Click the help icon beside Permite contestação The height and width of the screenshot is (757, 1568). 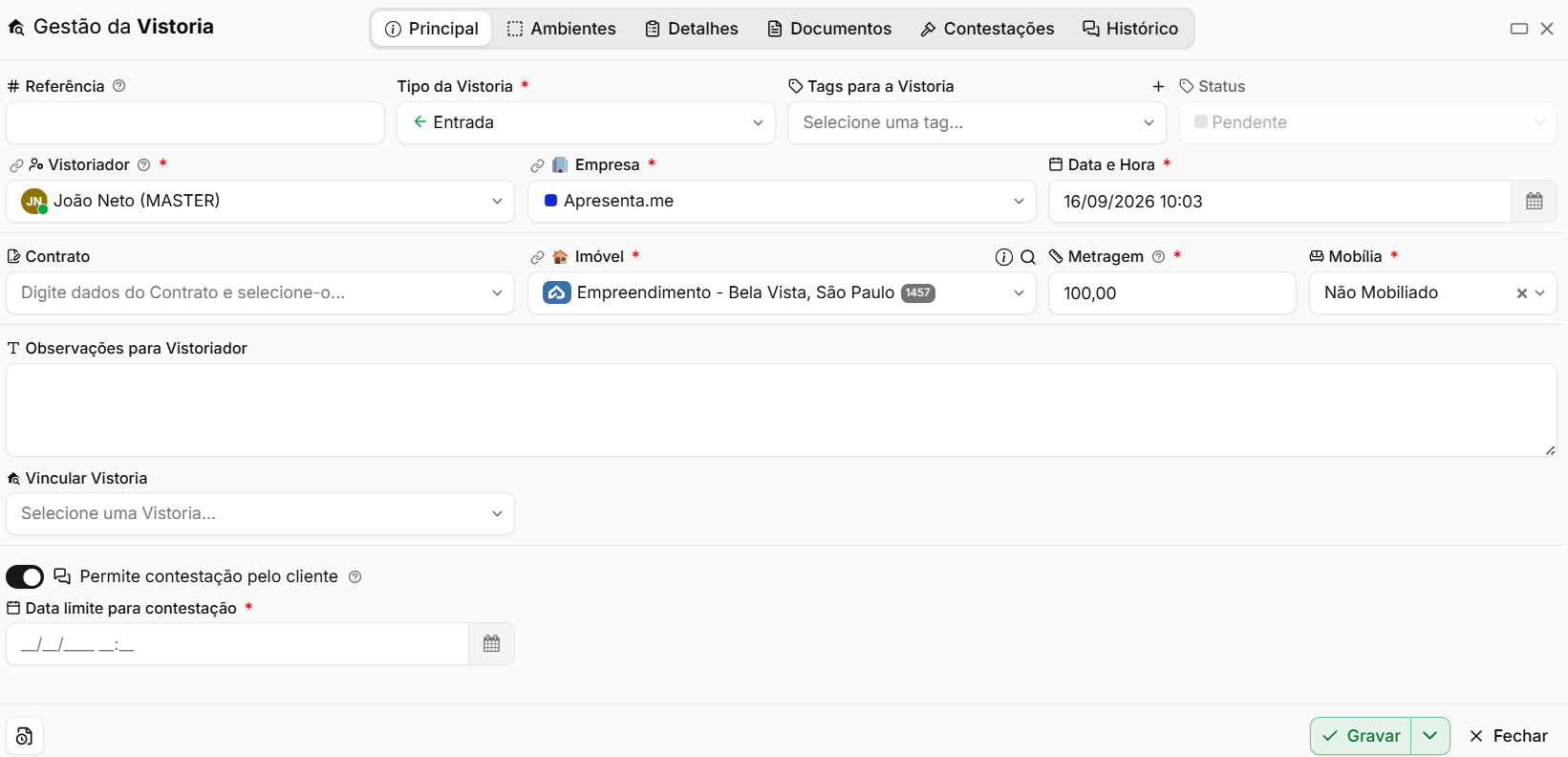tap(355, 577)
